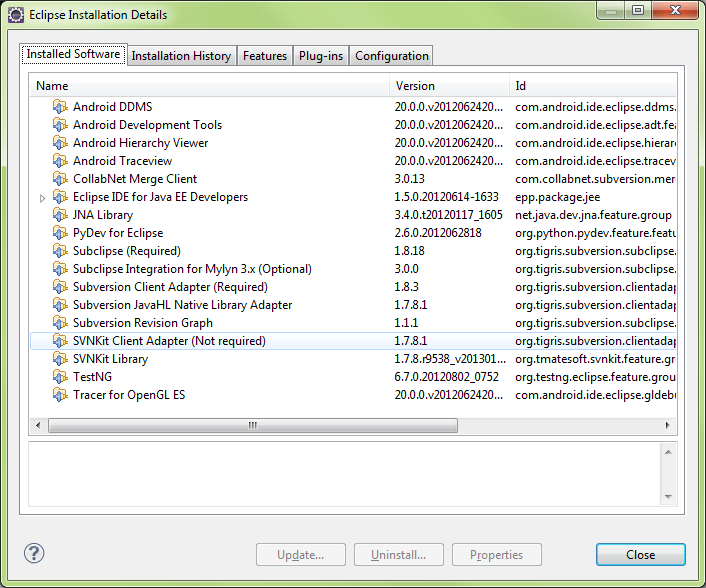Click the Subclipse (Required) feature icon
Viewport: 706px width, 588px height.
[x=60, y=251]
